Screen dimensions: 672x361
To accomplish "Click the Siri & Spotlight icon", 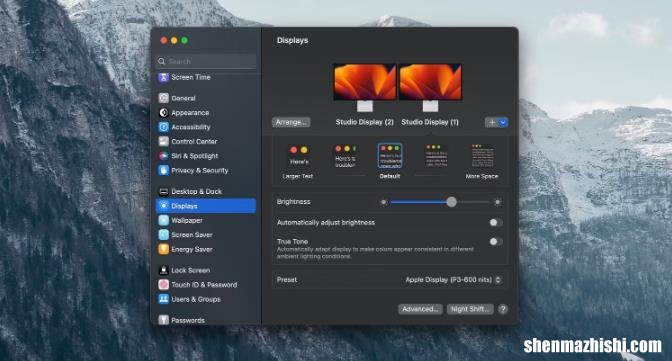I will coord(163,156).
